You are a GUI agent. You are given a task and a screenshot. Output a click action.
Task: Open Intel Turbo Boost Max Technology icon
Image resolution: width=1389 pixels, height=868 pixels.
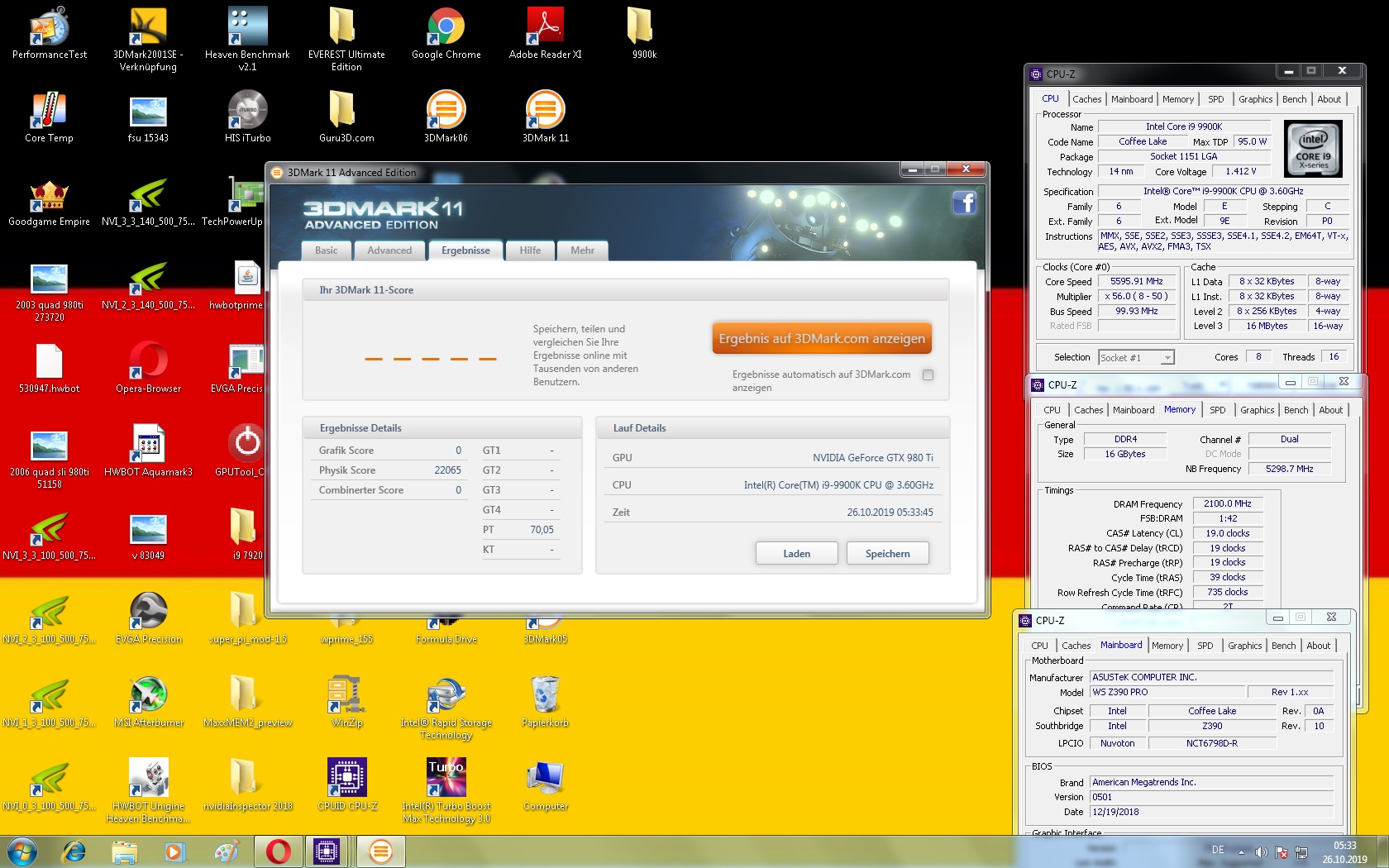(446, 791)
